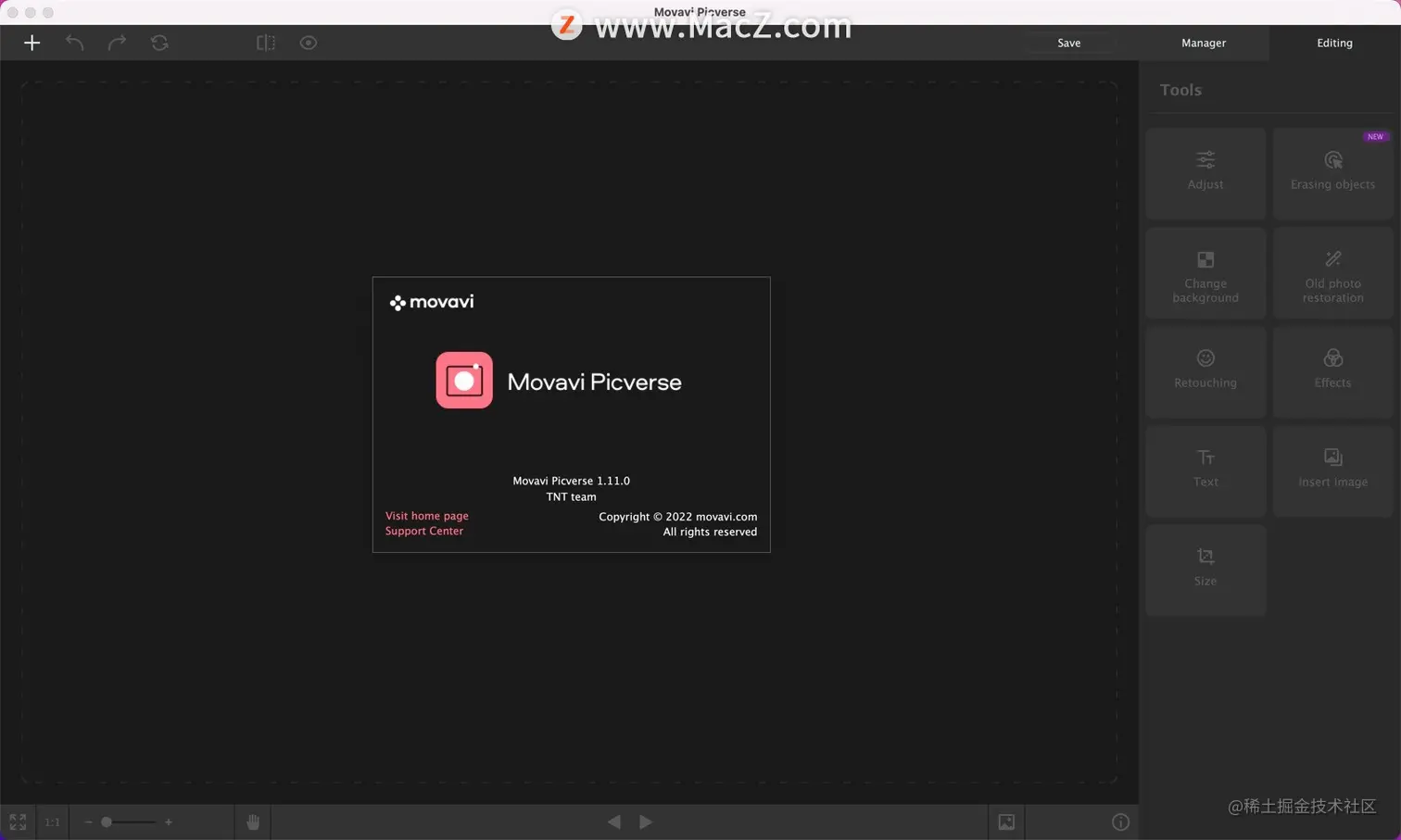The height and width of the screenshot is (840, 1401).
Task: Open the Support Center link
Action: click(424, 531)
